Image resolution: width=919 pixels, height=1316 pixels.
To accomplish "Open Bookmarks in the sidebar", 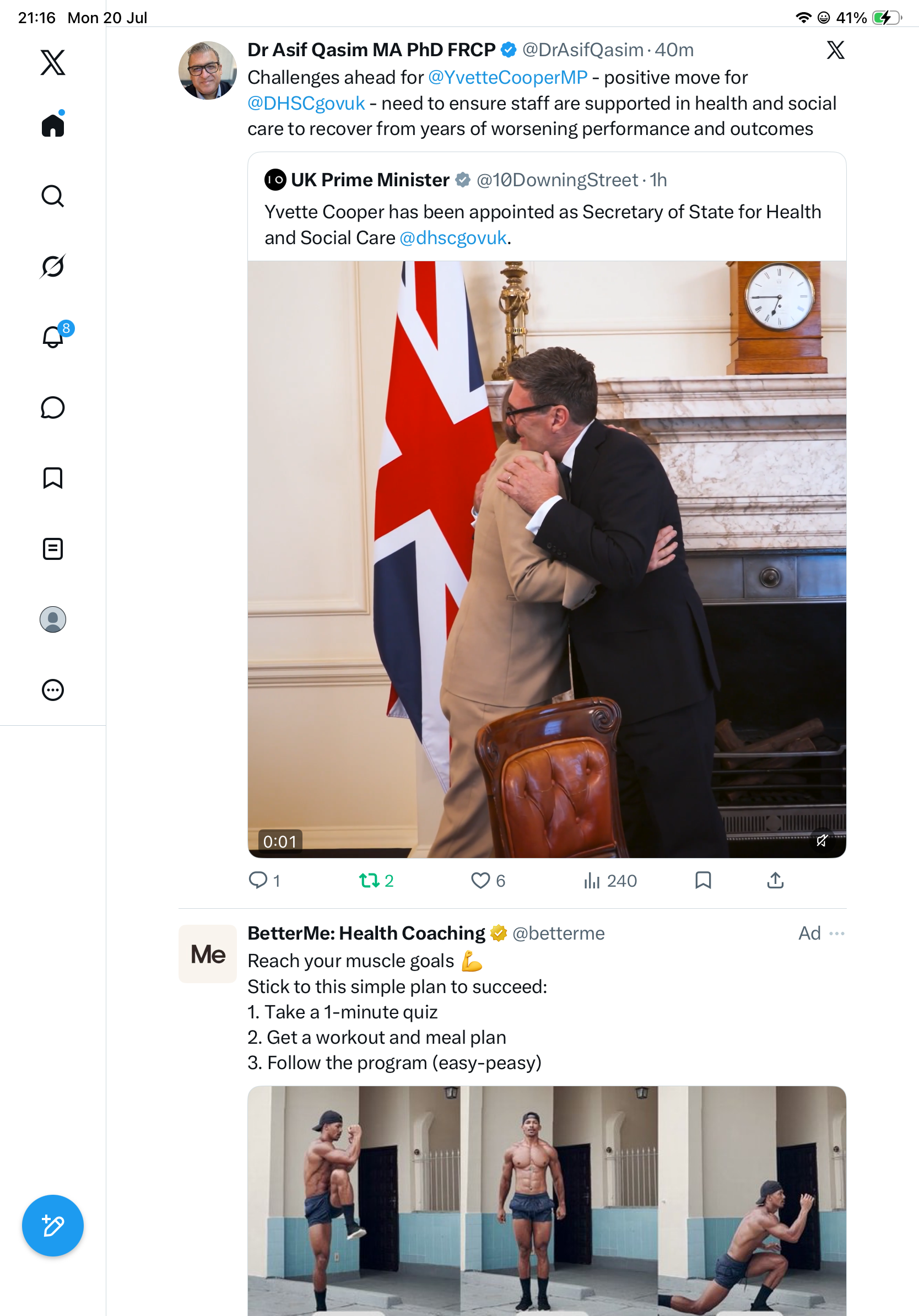I will [x=53, y=478].
